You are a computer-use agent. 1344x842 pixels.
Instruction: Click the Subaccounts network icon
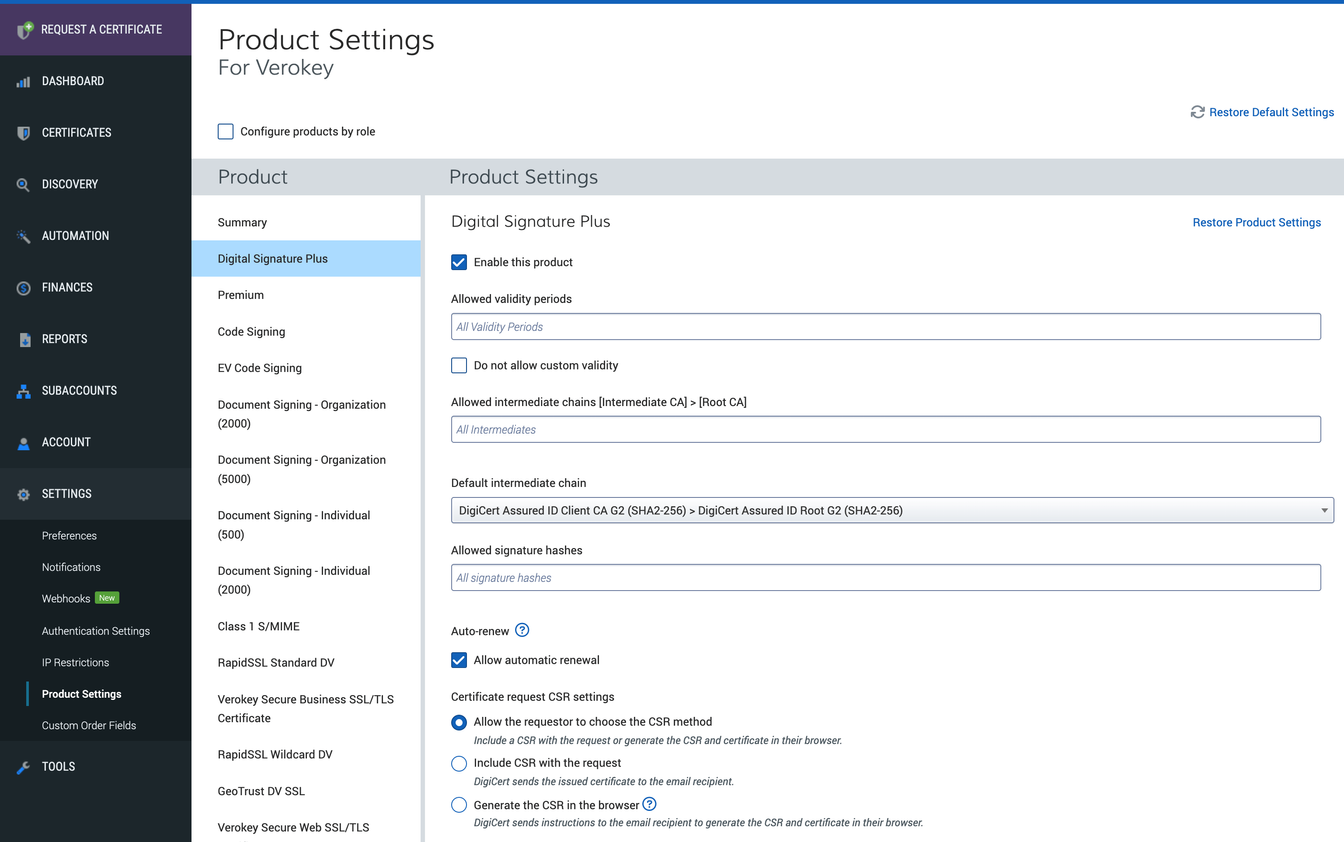(x=22, y=390)
